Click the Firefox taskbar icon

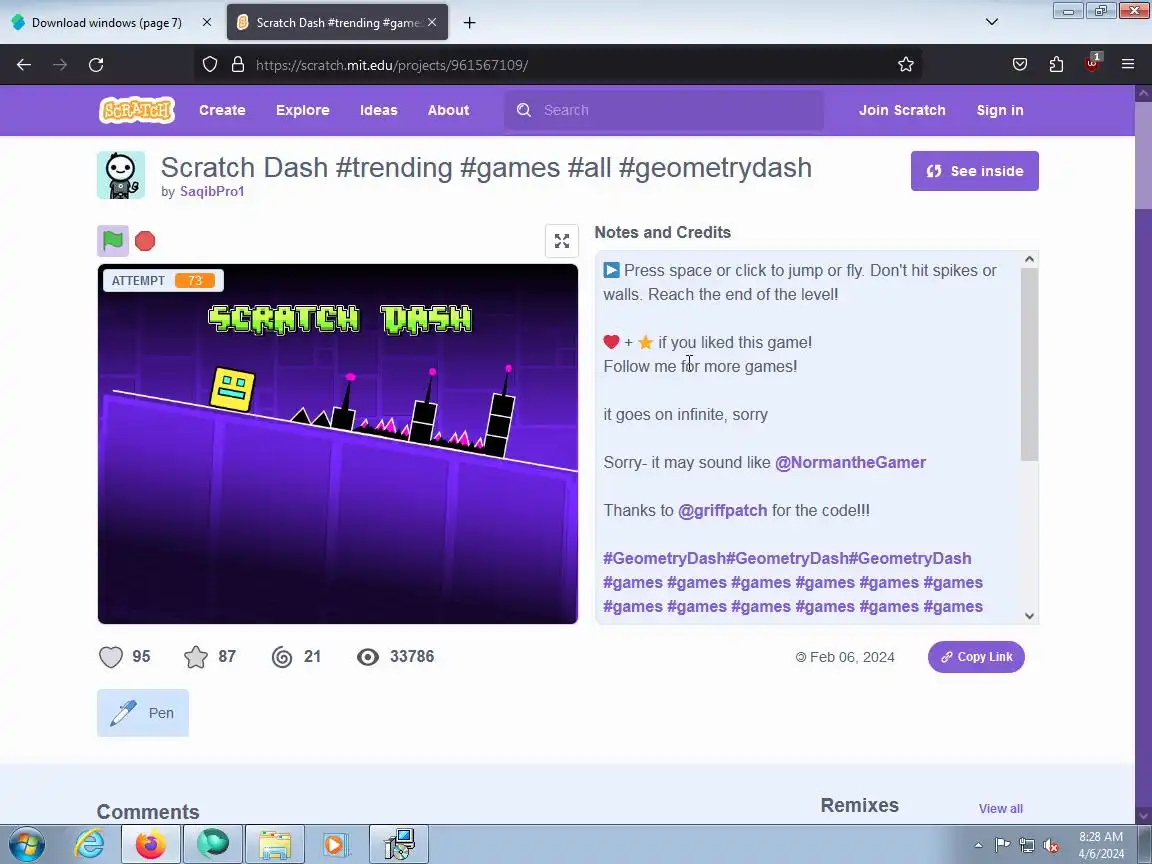150,844
